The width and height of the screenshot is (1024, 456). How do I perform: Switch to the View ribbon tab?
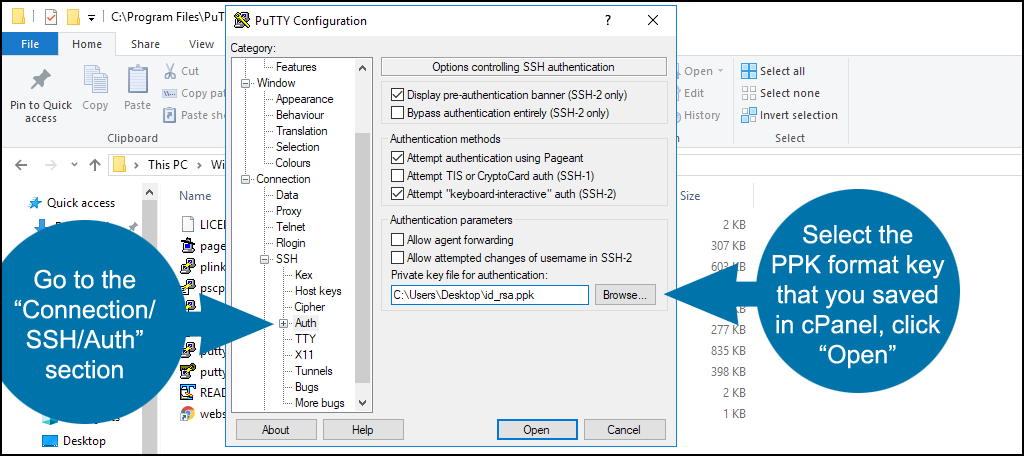201,44
